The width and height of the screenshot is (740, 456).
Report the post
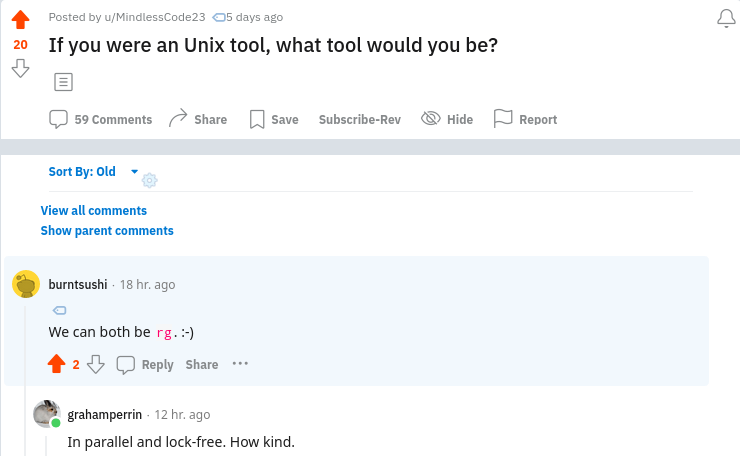point(525,119)
